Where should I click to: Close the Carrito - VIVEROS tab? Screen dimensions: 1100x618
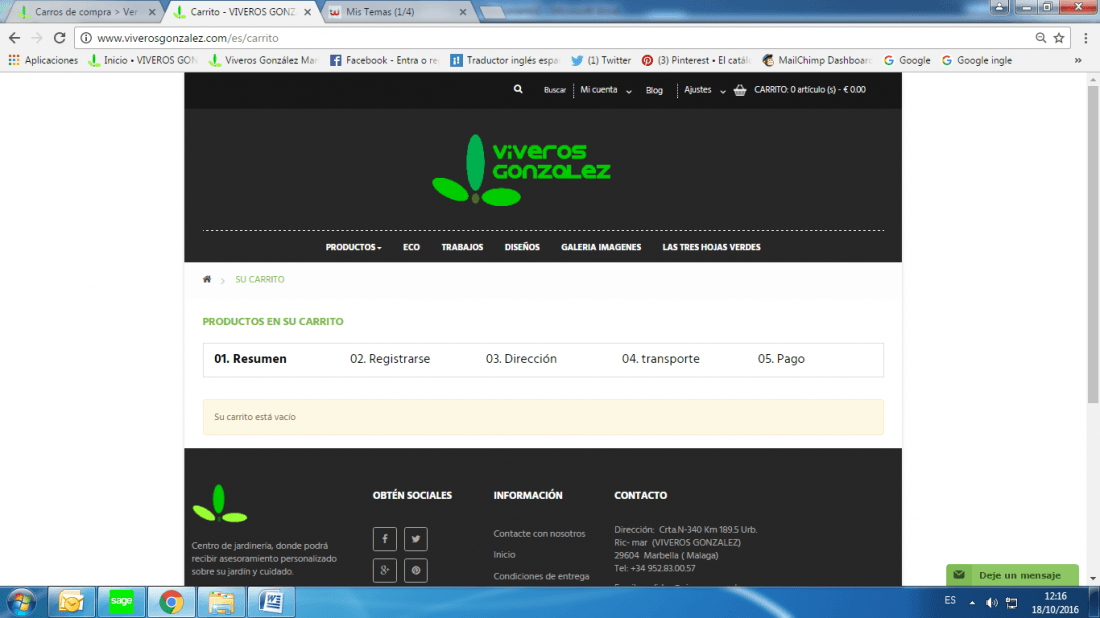(x=307, y=12)
